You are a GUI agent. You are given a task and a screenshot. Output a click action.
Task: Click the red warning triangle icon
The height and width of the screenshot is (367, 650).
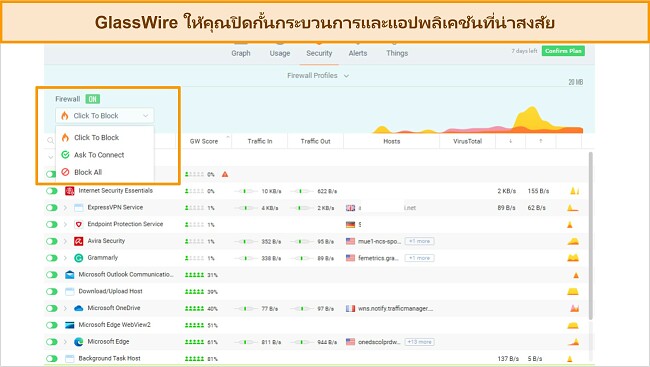225,174
